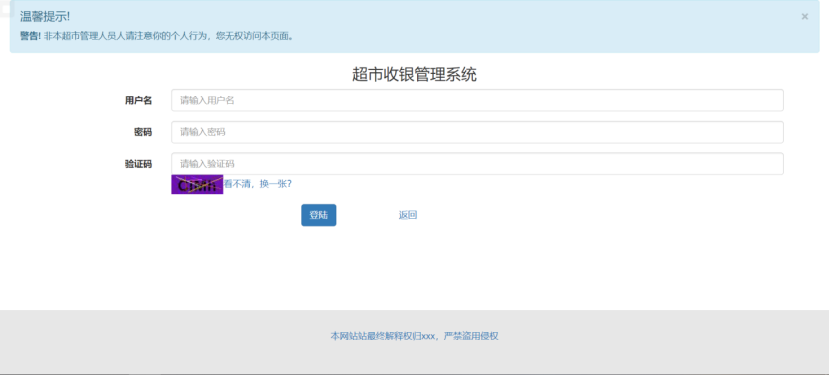The height and width of the screenshot is (375, 830).
Task: Focus the 用户名 input field
Action: tap(477, 100)
